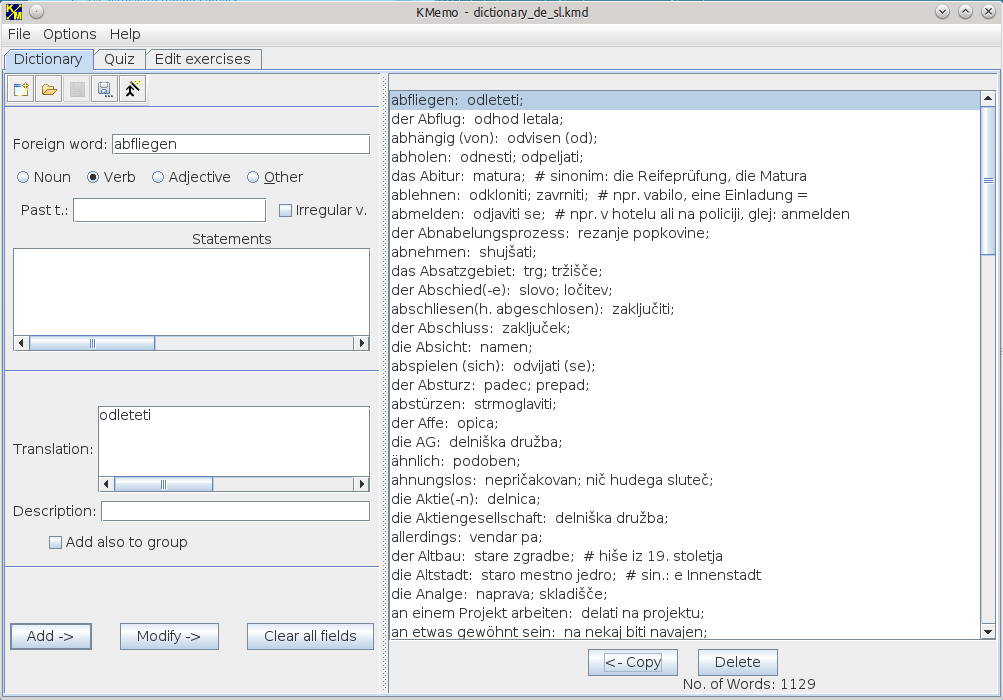Select the 'das Abitur: matura' entry
Image resolution: width=1003 pixels, height=700 pixels.
pyautogui.click(x=684, y=176)
